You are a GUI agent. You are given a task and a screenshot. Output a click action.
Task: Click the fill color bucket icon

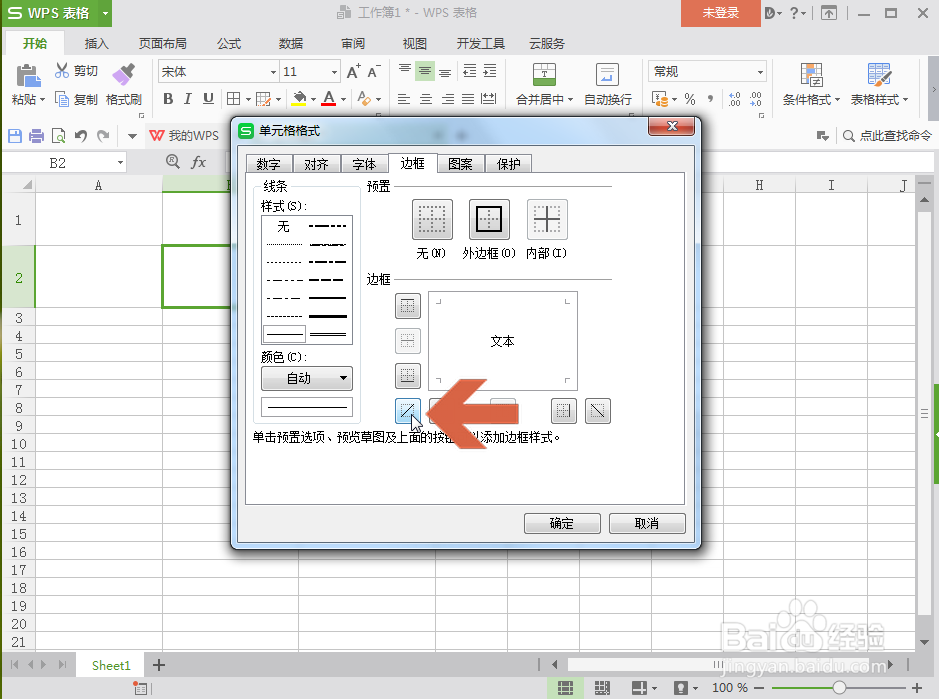click(x=299, y=99)
